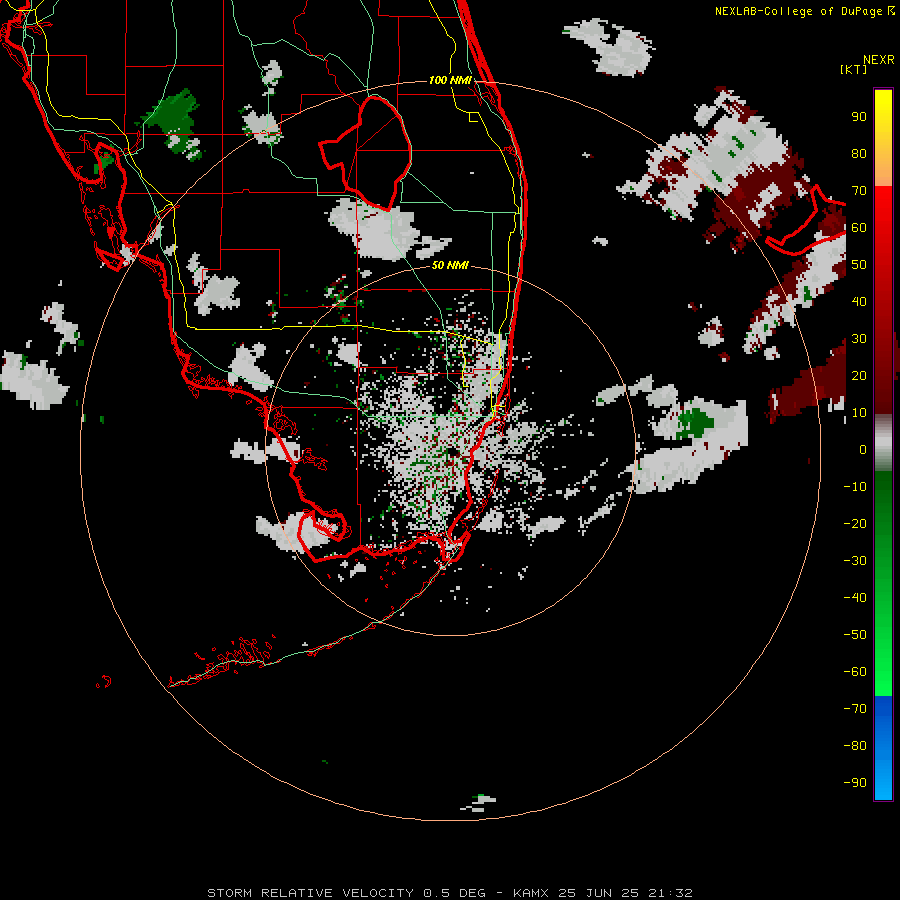Click the Storm Relative Velocity caption text
The width and height of the screenshot is (900, 900).
449,893
